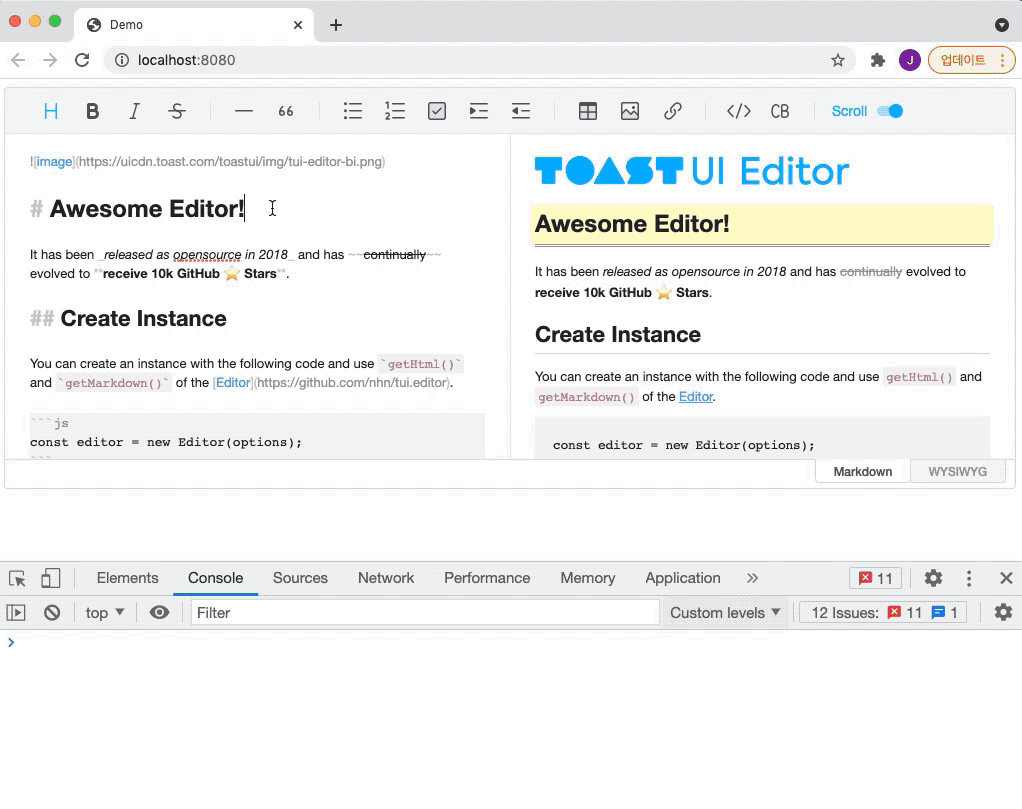Open the Custom levels dropdown

723,612
